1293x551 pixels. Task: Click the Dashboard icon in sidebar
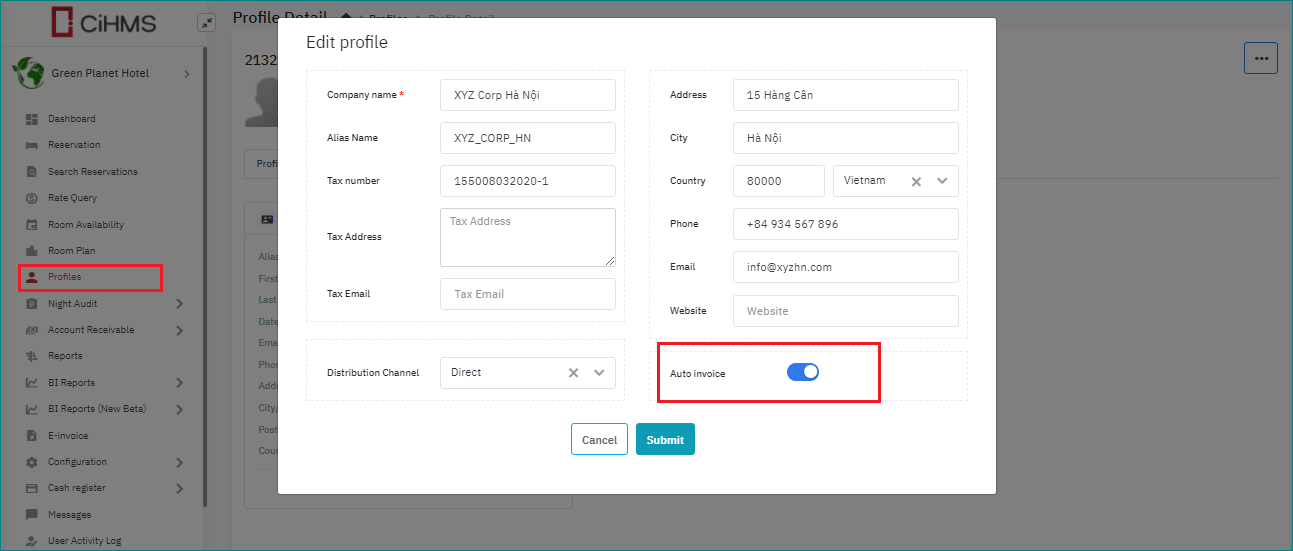(x=31, y=119)
